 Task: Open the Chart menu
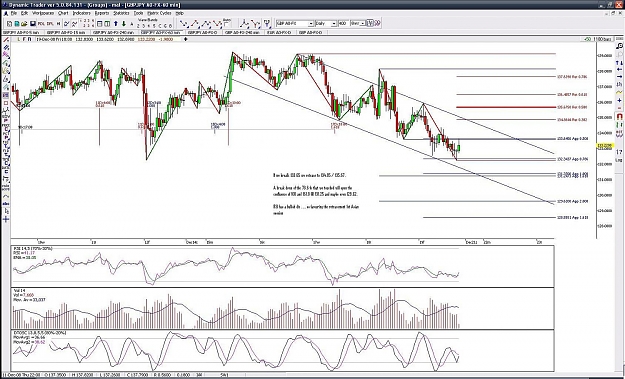(x=63, y=13)
